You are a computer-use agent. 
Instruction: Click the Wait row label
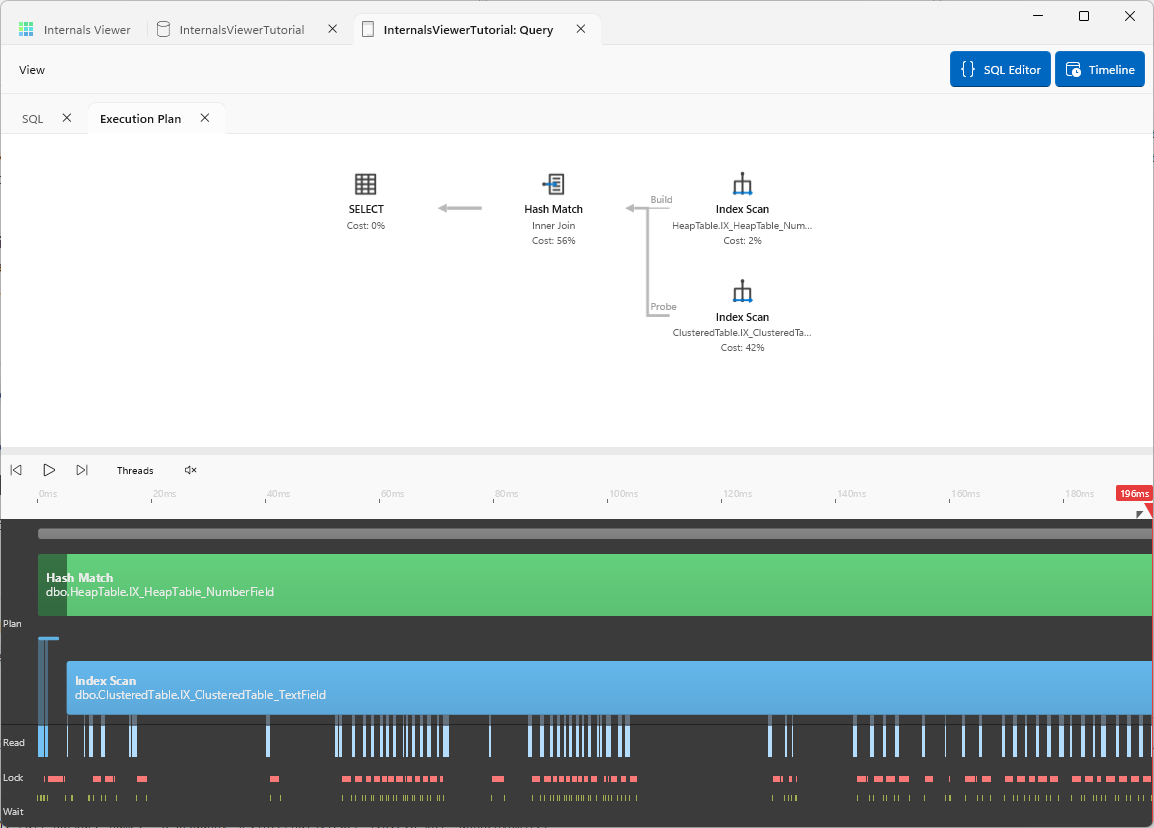coord(13,812)
